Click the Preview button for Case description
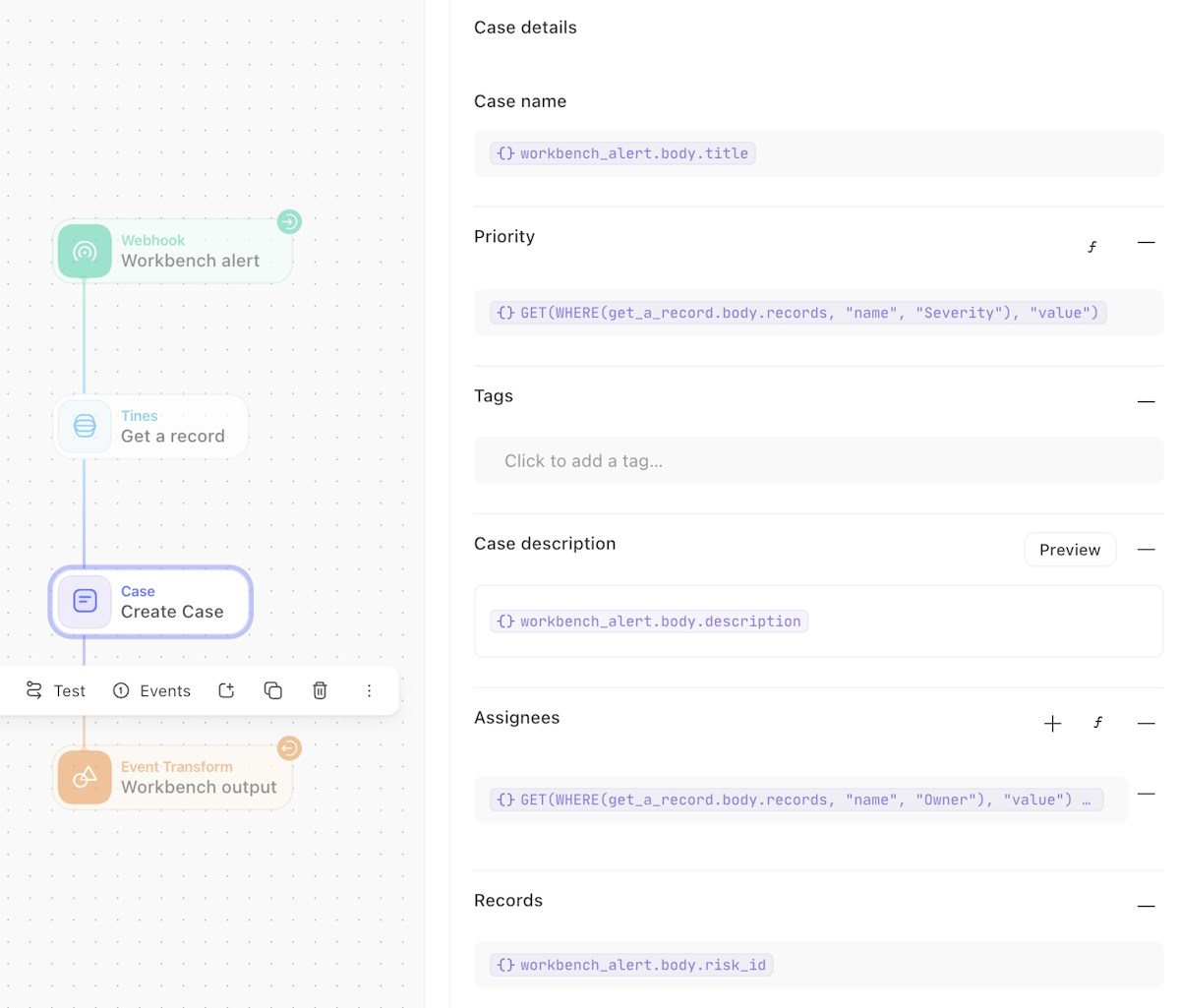Screen dimensions: 1180x1008 (1069, 550)
